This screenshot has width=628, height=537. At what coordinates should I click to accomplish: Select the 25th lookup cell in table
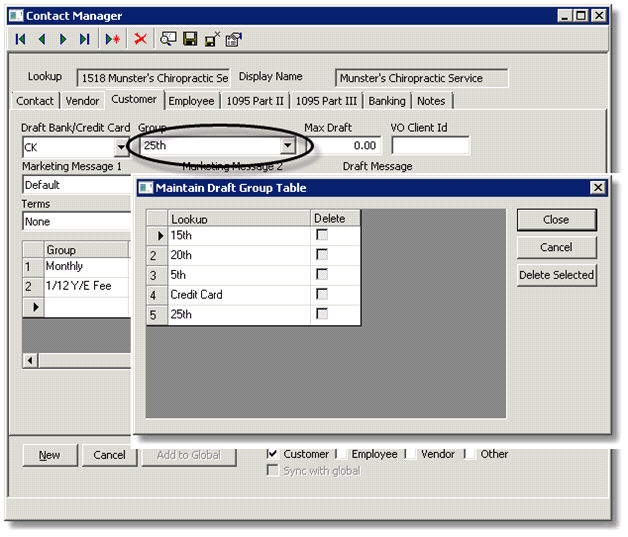pos(239,314)
